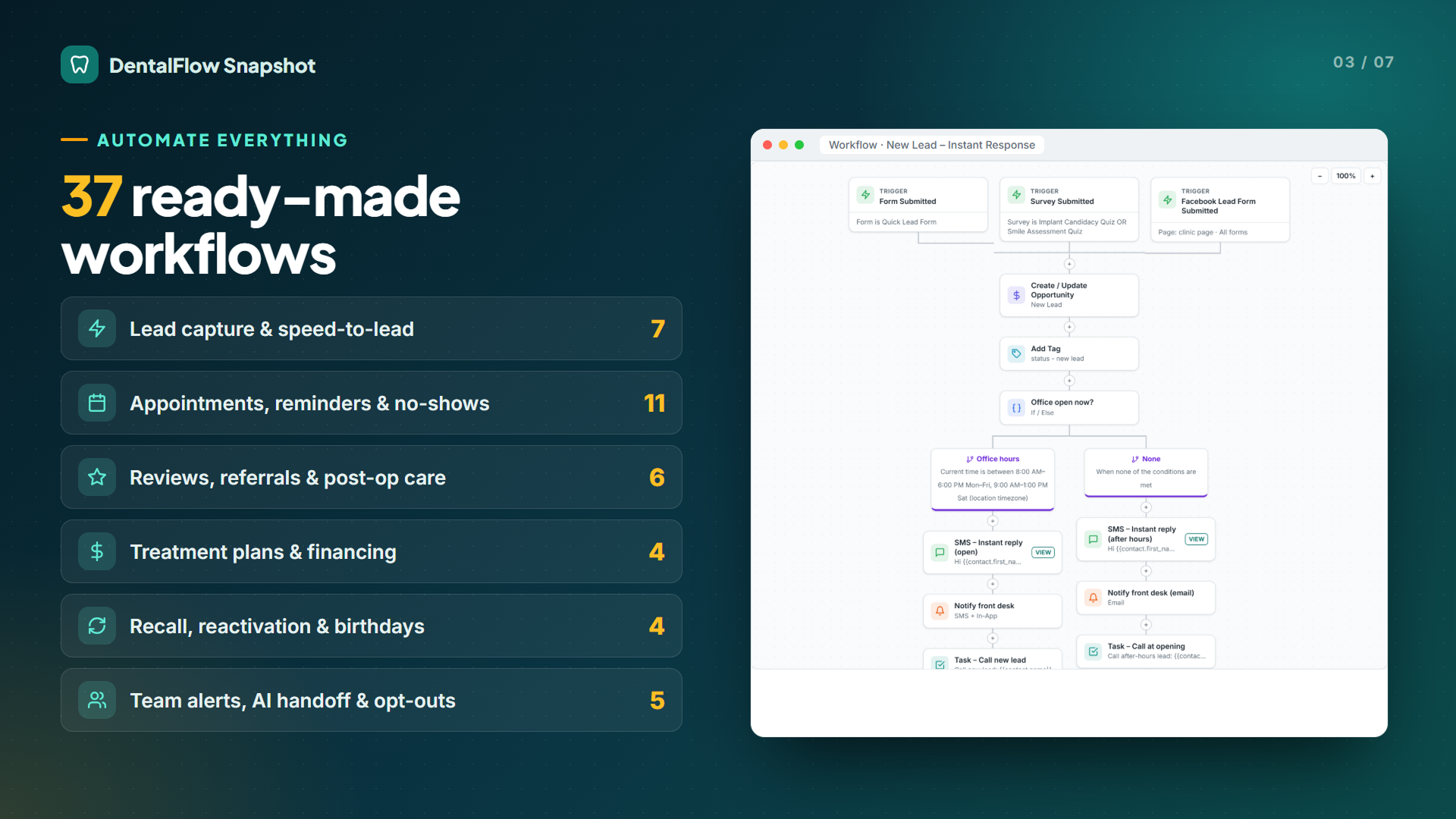Open Recall, reactivation & birthdays row
This screenshot has width=1456, height=819.
372,626
